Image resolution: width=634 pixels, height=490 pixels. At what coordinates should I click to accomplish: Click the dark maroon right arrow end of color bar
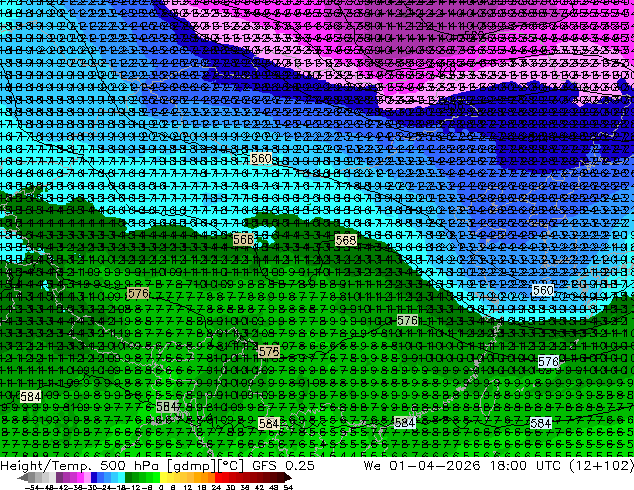pos(287,478)
